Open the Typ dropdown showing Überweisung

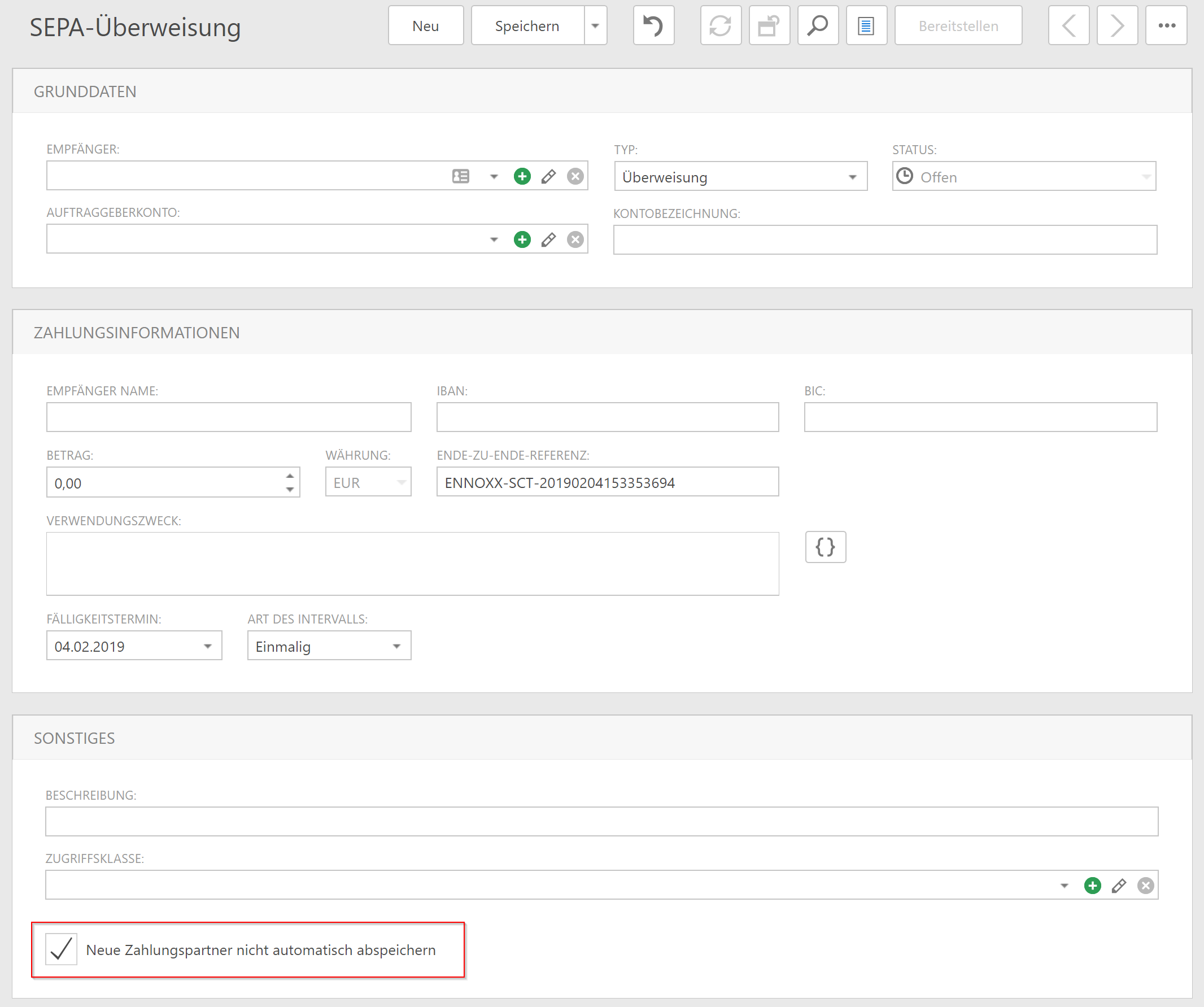tap(852, 177)
